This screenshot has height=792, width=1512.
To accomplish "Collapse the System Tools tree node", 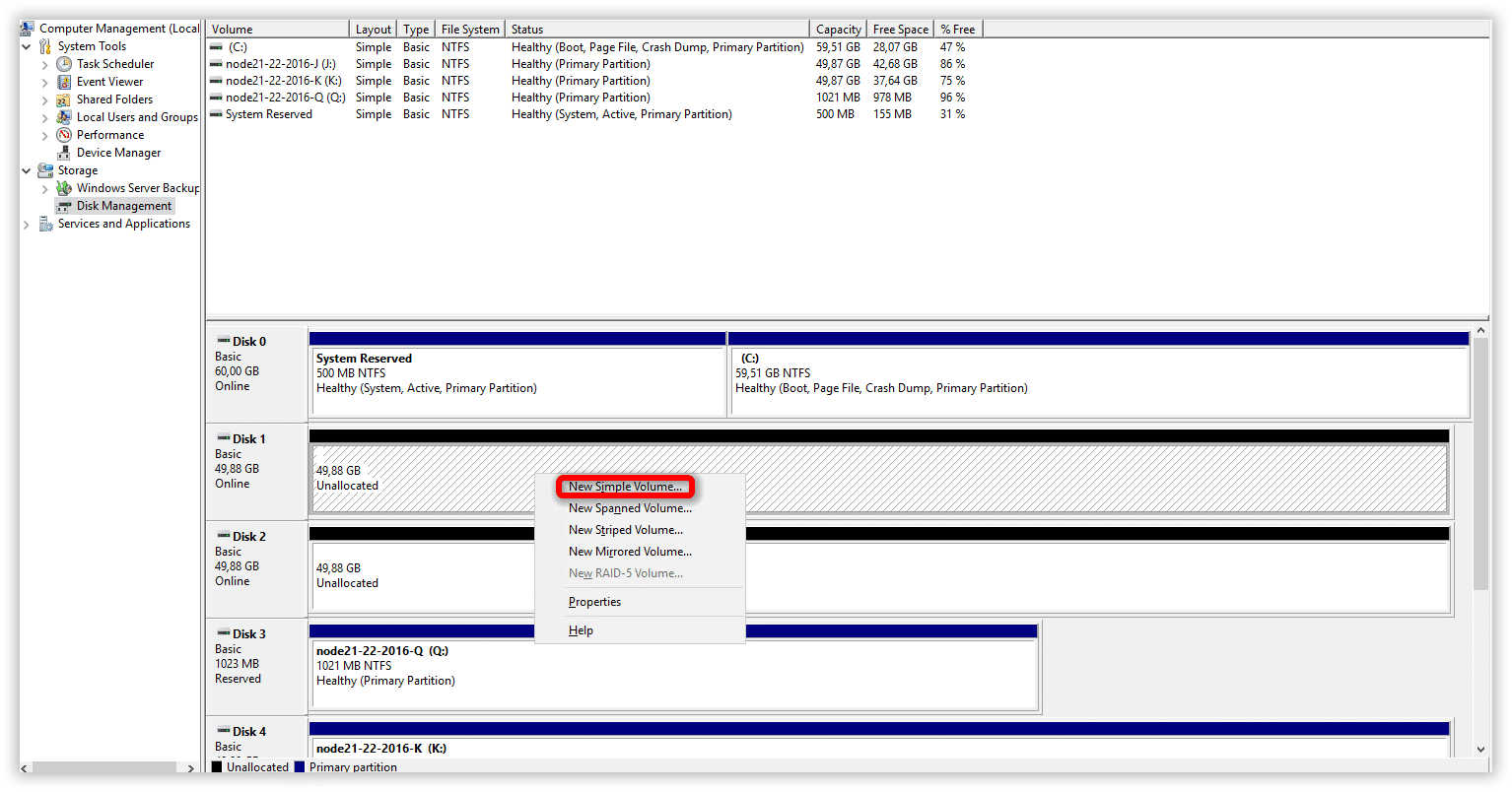I will coord(27,46).
